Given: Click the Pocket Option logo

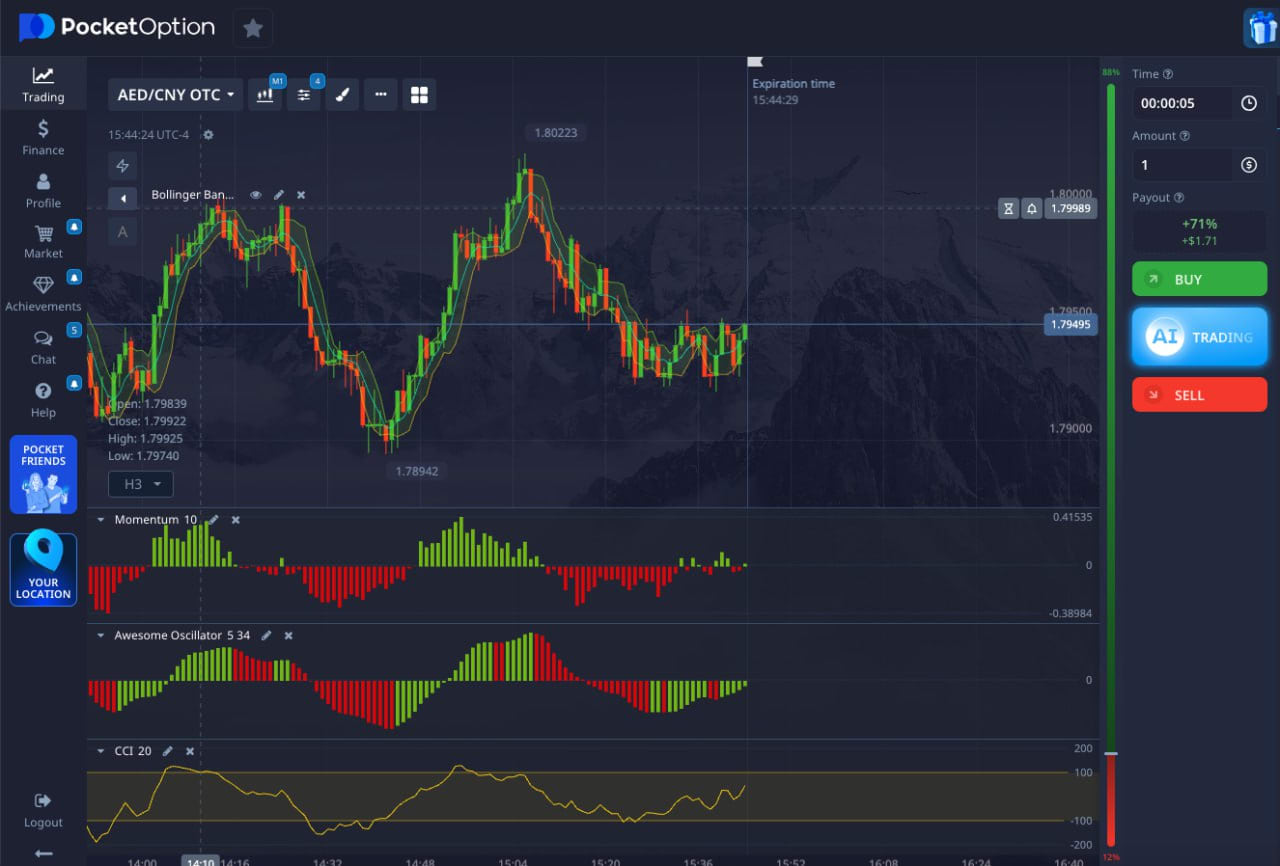Looking at the screenshot, I should [x=117, y=27].
